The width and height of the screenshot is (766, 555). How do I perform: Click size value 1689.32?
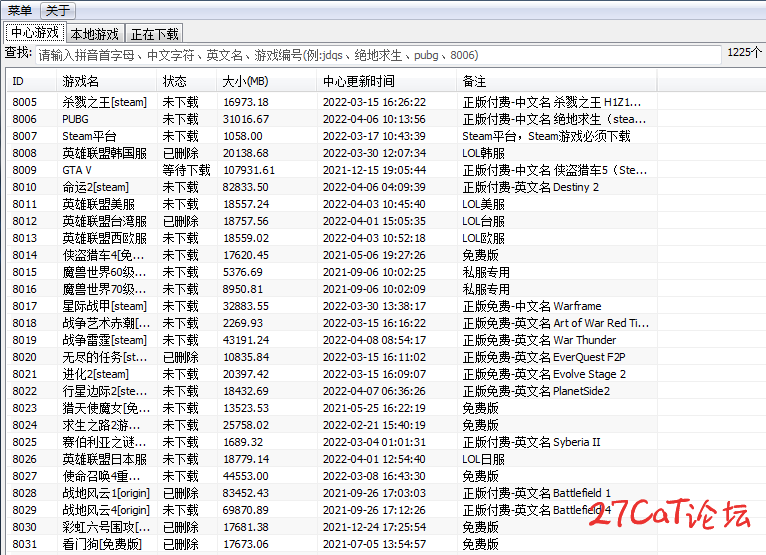click(x=243, y=442)
